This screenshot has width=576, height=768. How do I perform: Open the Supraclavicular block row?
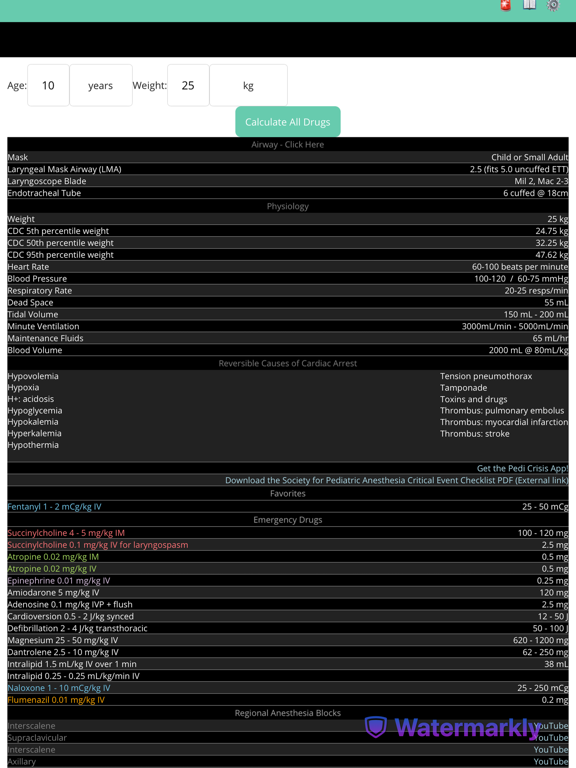[288, 738]
